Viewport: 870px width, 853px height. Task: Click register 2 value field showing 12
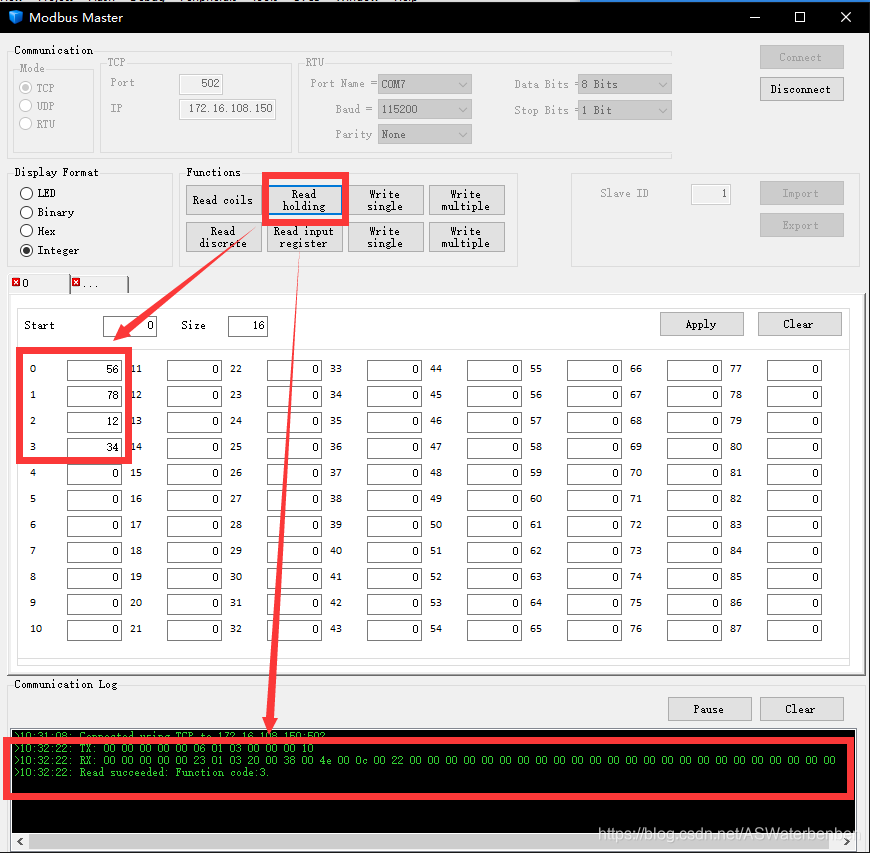click(x=94, y=422)
